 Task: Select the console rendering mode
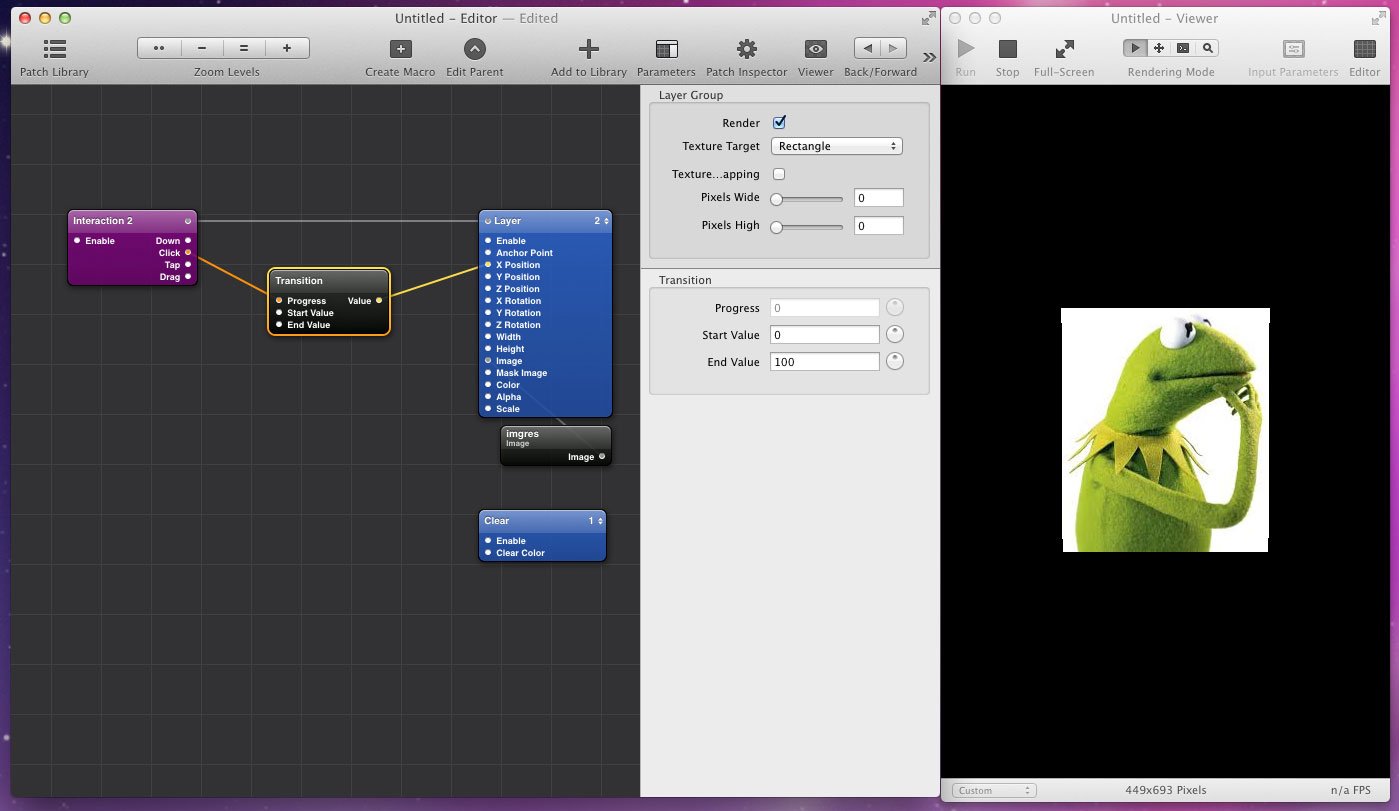tap(1183, 48)
